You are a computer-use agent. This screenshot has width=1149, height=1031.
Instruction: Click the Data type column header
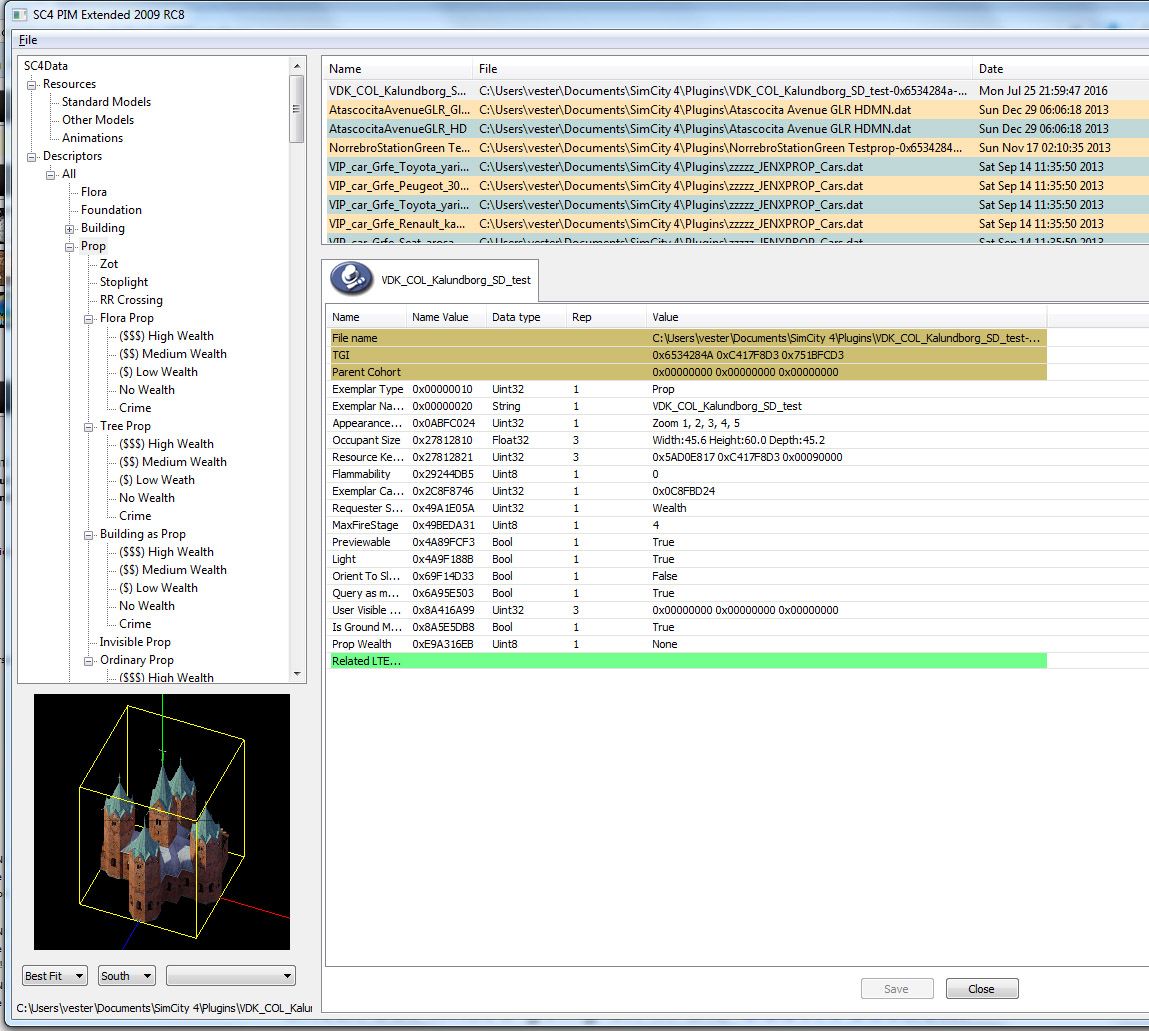pyautogui.click(x=525, y=317)
